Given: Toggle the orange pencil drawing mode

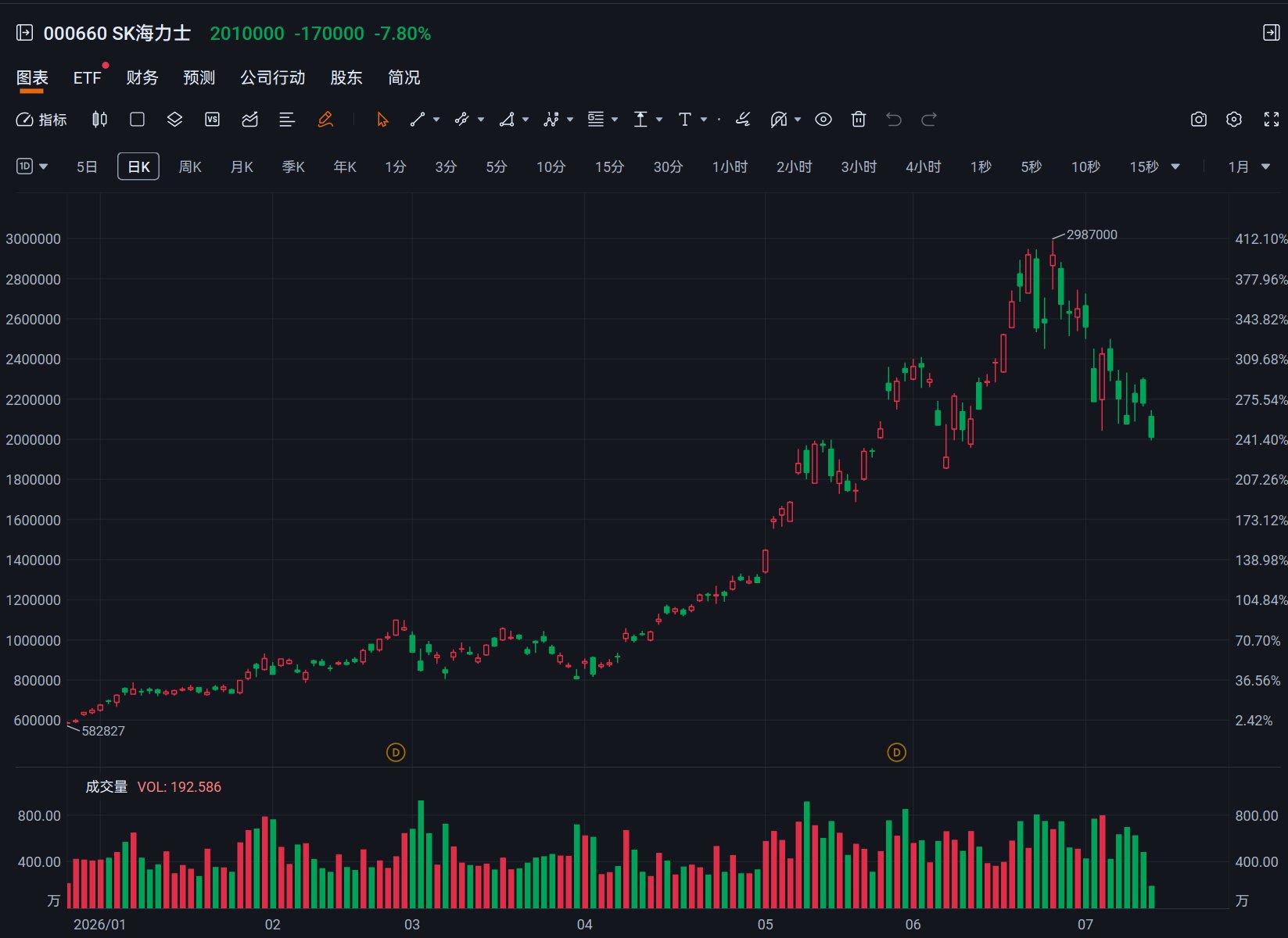Looking at the screenshot, I should point(325,120).
